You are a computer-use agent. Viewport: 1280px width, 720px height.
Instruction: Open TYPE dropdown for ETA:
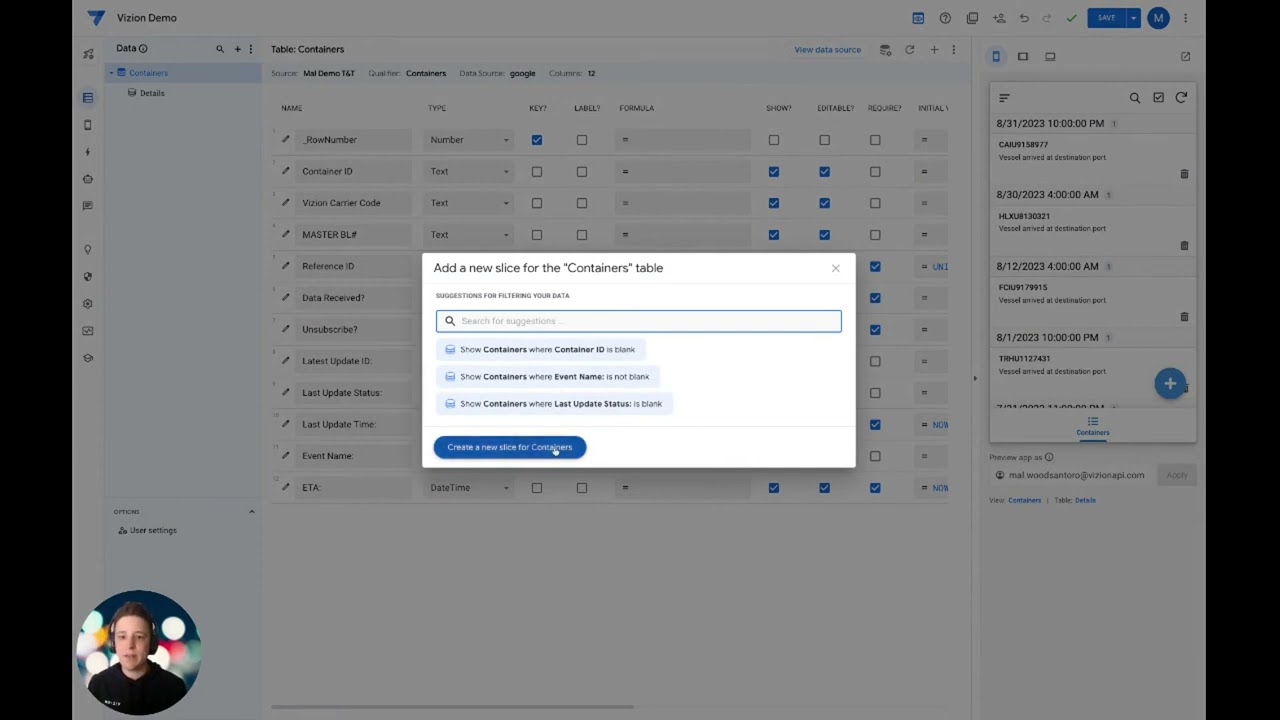469,488
